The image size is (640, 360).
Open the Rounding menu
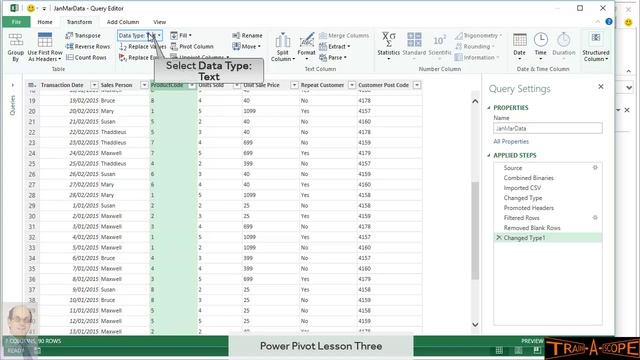coord(474,47)
